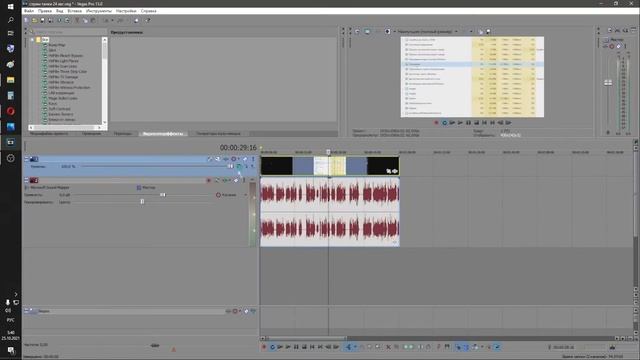This screenshot has width=640, height=360.
Task: Toggle Auto Ripple on bottom toolbar
Action: click(475, 347)
